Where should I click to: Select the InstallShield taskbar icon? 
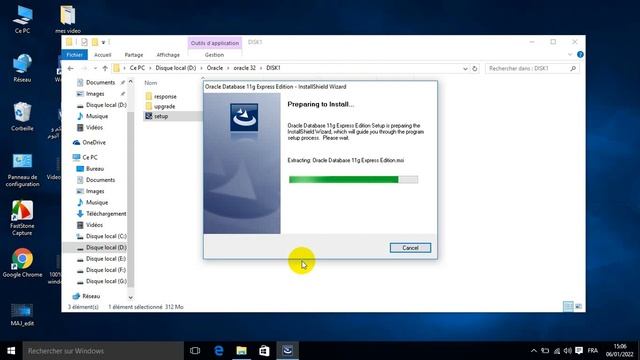[287, 351]
